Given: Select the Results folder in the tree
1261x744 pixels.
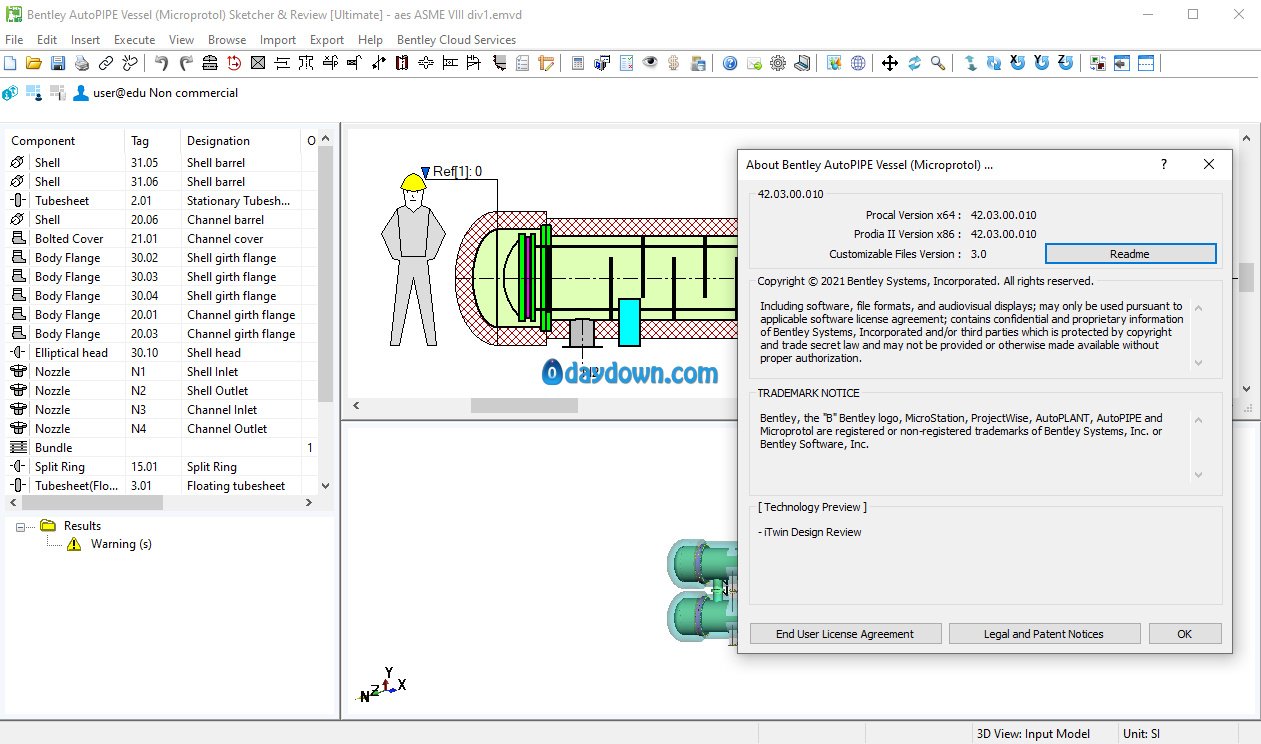Looking at the screenshot, I should [x=82, y=526].
